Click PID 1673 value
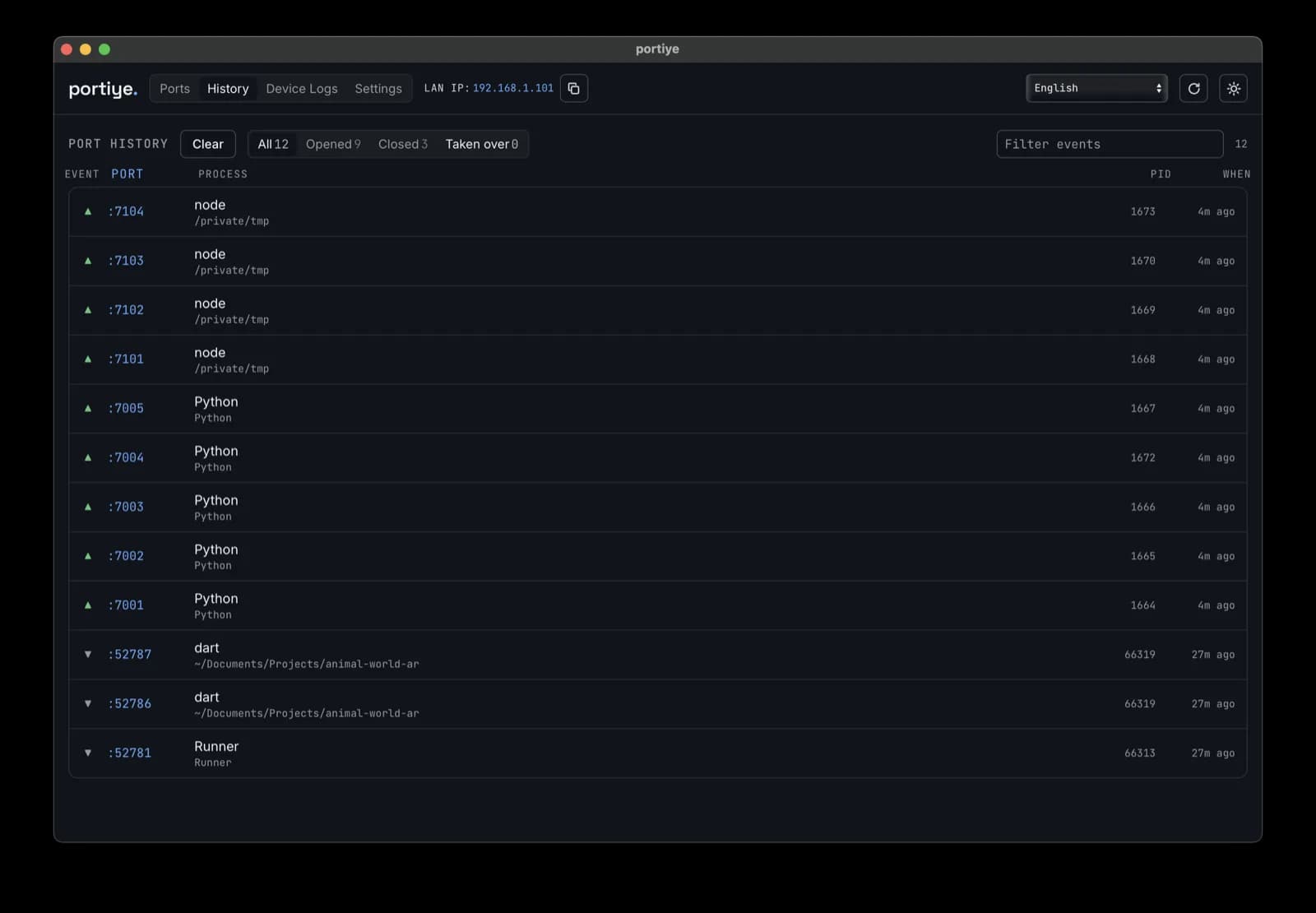 [1142, 211]
